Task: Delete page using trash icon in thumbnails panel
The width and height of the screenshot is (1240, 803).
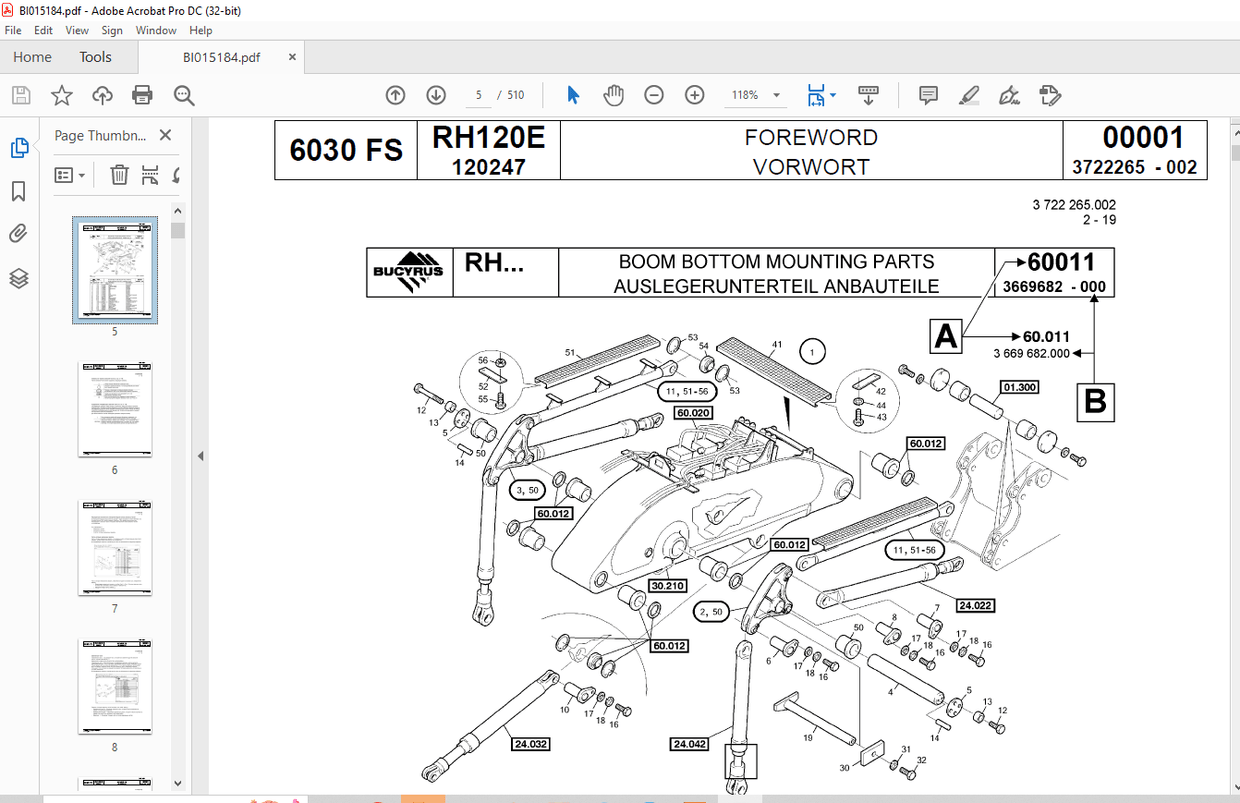Action: click(119, 174)
